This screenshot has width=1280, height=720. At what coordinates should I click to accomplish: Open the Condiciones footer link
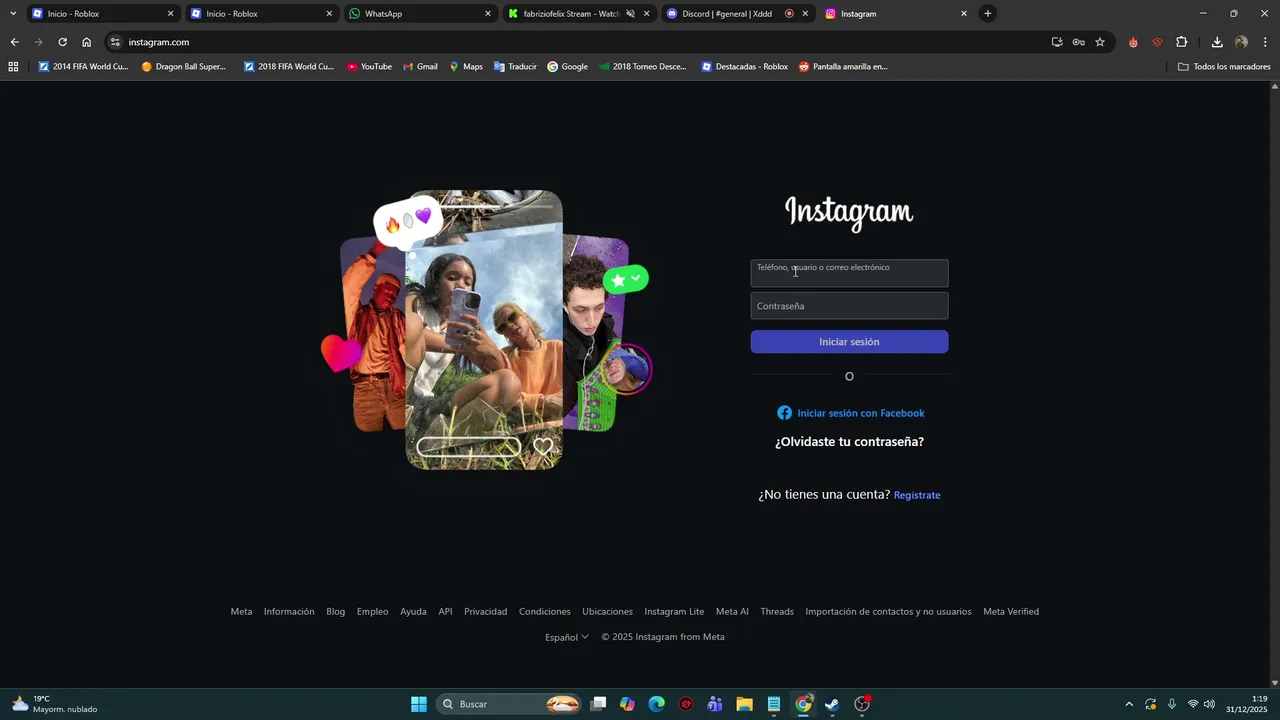click(545, 612)
